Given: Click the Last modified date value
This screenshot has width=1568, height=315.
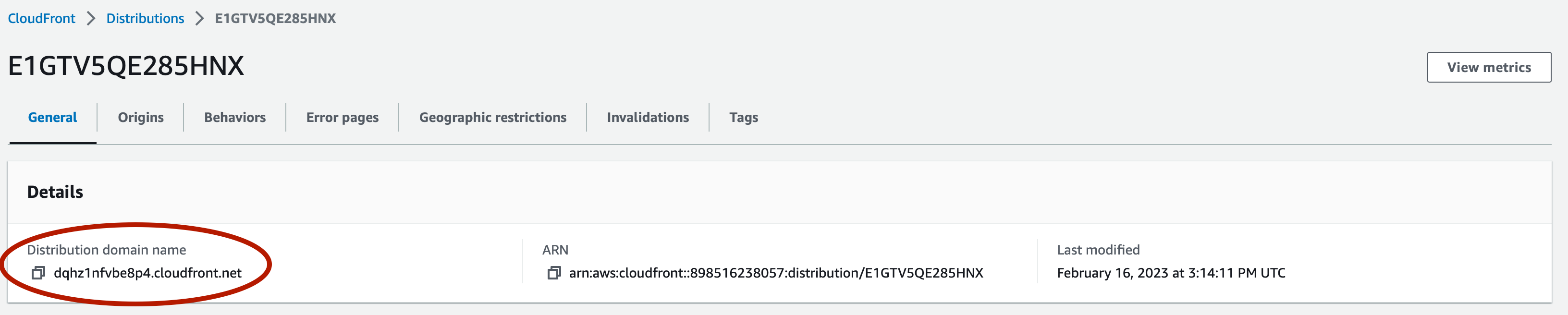Looking at the screenshot, I should [1171, 273].
